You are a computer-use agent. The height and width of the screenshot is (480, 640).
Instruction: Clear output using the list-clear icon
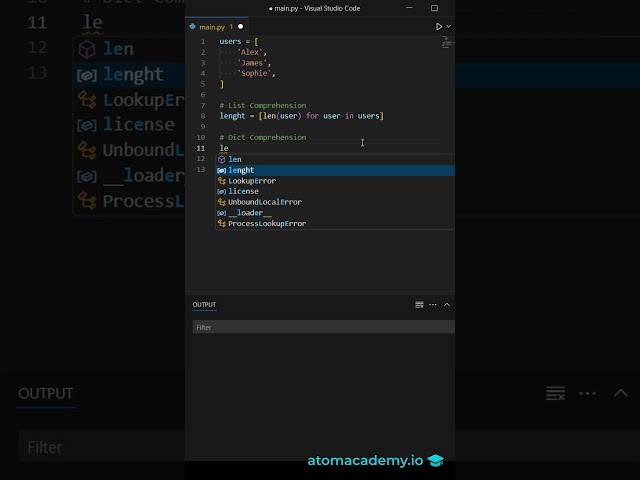click(x=419, y=305)
